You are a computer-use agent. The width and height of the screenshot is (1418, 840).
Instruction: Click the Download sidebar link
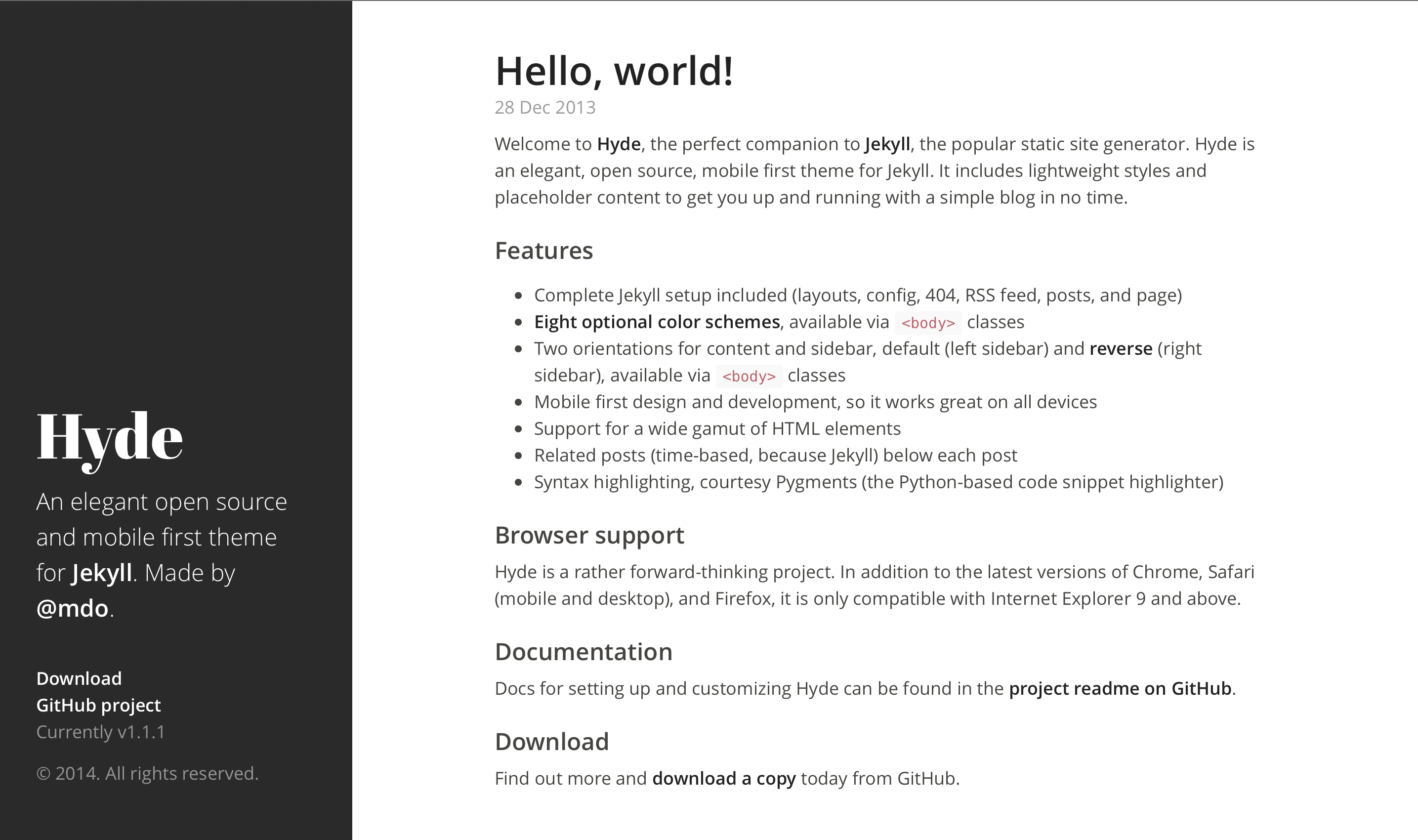point(79,678)
